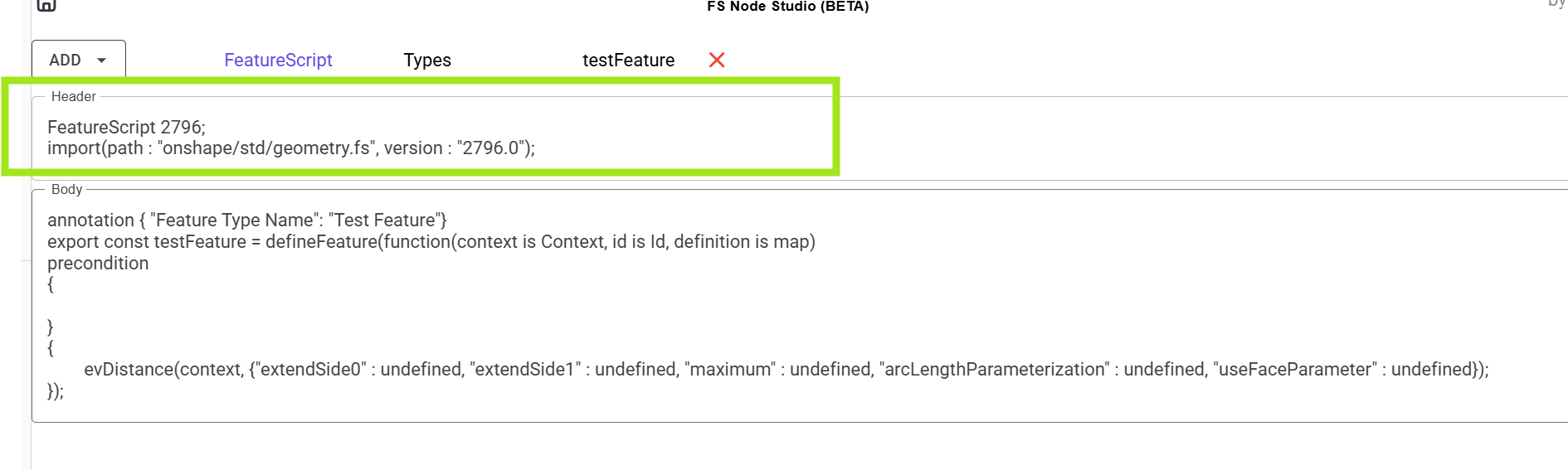Click the evDistance function call

tap(786, 369)
